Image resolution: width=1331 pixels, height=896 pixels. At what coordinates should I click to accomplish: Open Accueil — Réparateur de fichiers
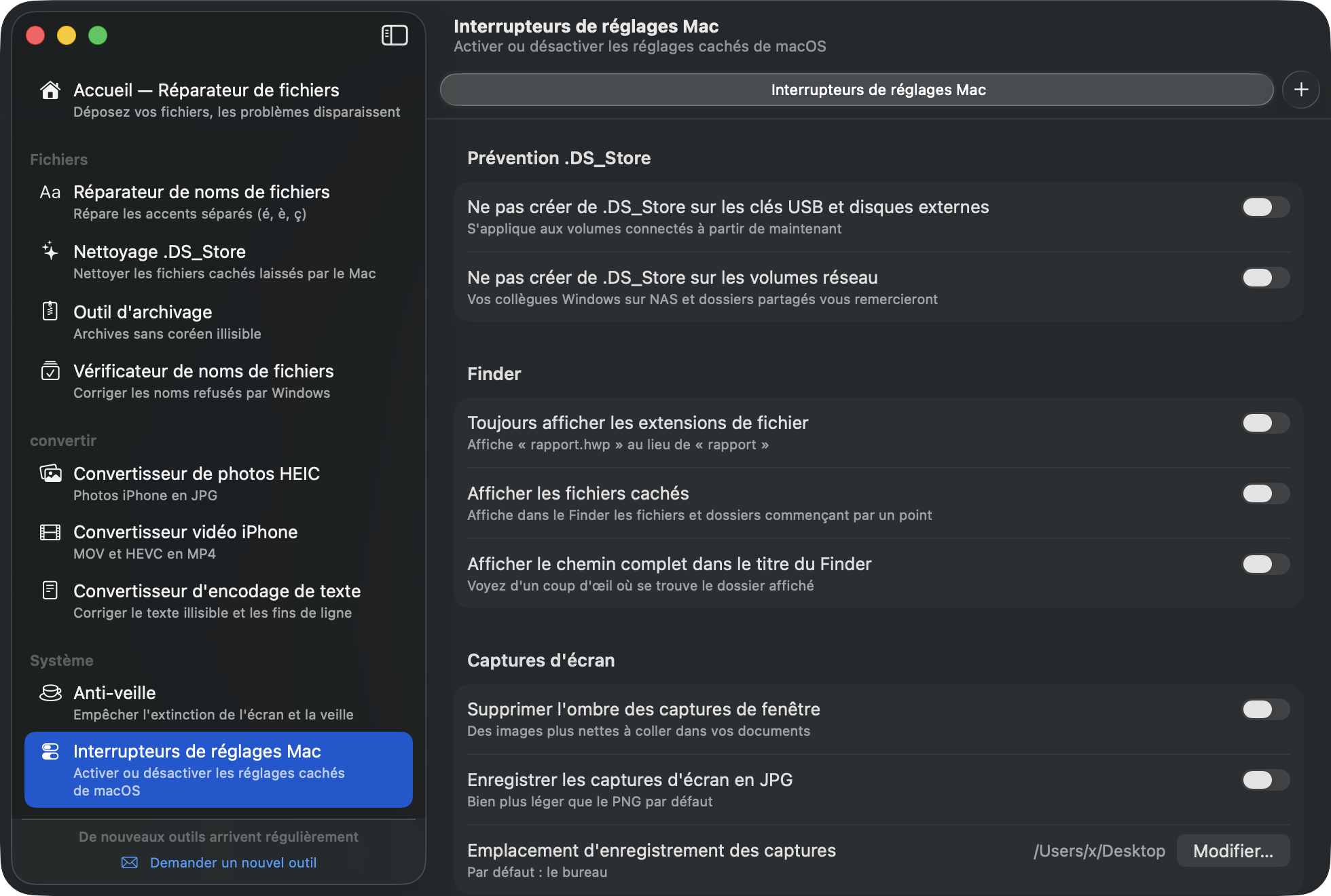pos(219,100)
